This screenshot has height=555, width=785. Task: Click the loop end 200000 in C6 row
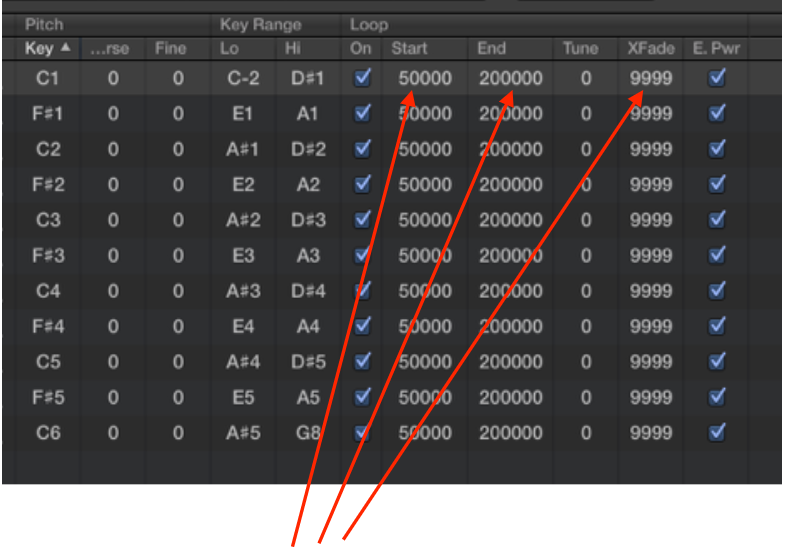coord(511,433)
